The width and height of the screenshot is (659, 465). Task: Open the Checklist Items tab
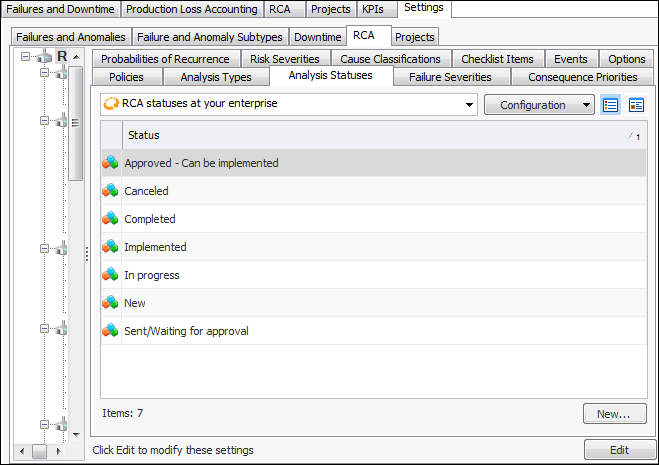(498, 59)
